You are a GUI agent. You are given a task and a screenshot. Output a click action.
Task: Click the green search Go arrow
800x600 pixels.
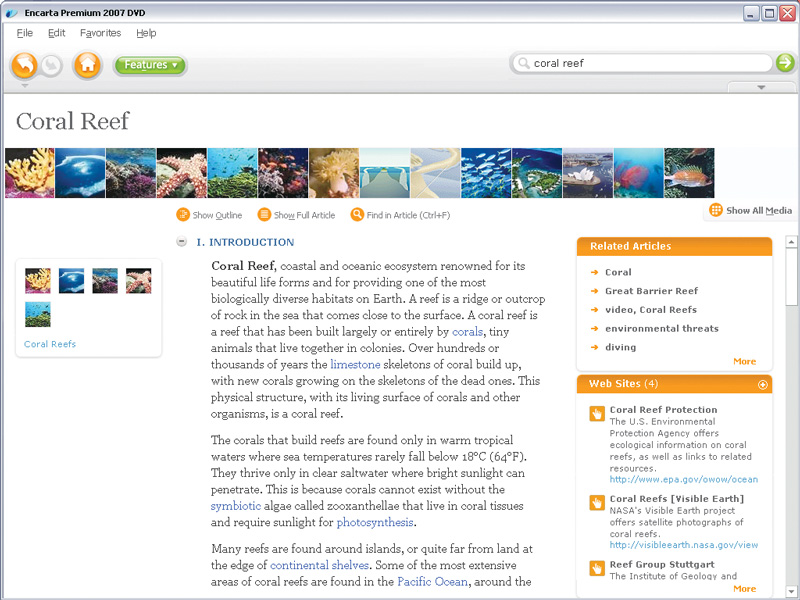[x=785, y=63]
